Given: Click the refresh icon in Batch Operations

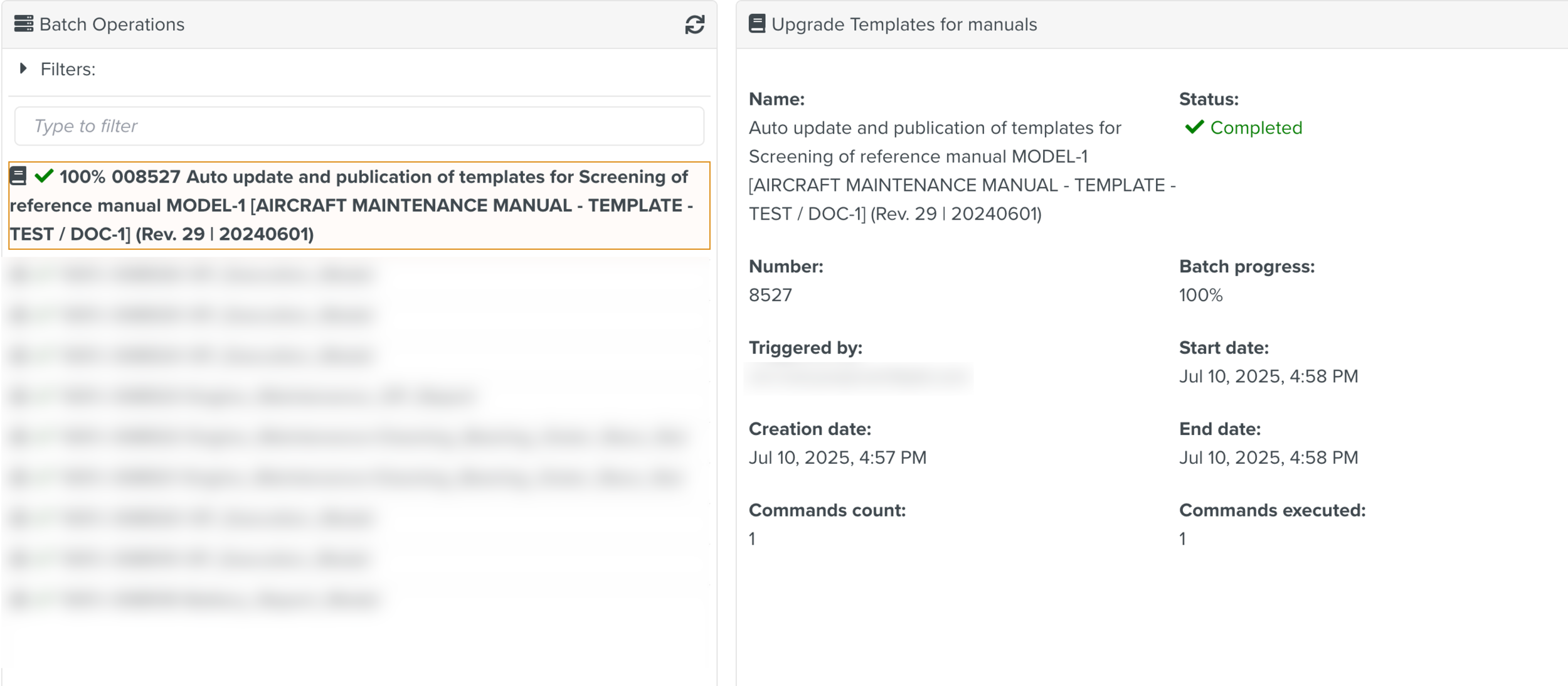Looking at the screenshot, I should tap(694, 25).
